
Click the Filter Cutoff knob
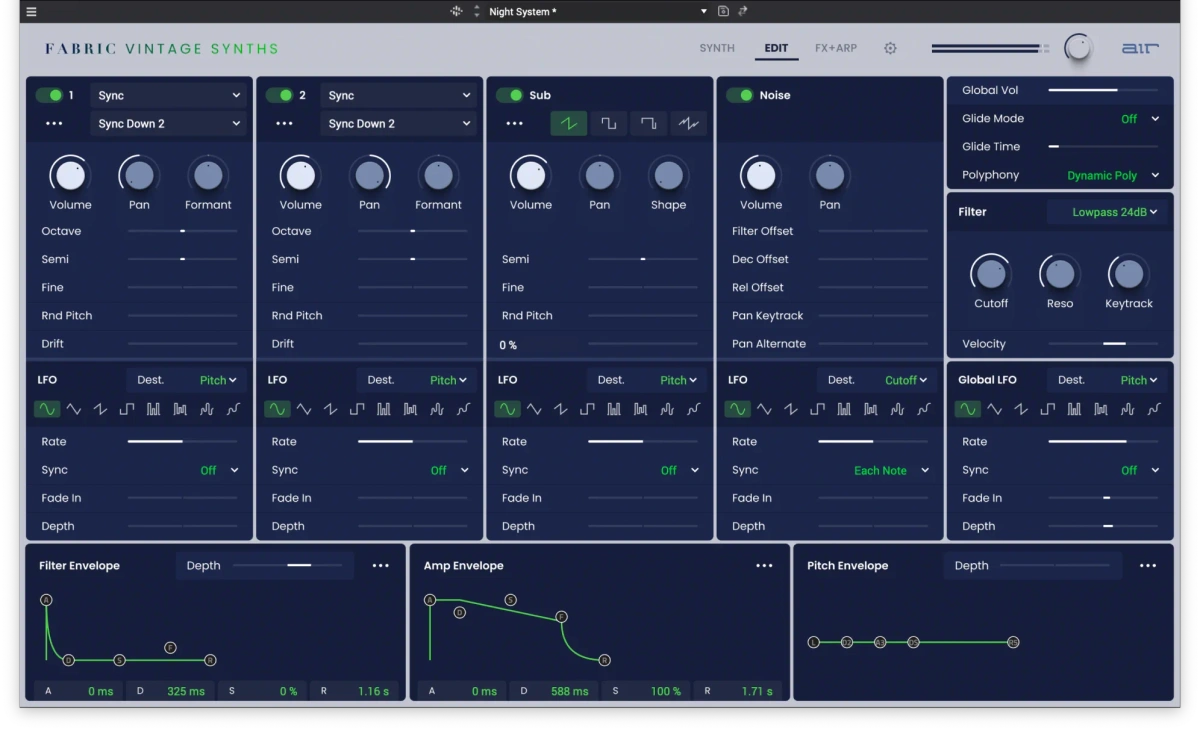point(990,273)
